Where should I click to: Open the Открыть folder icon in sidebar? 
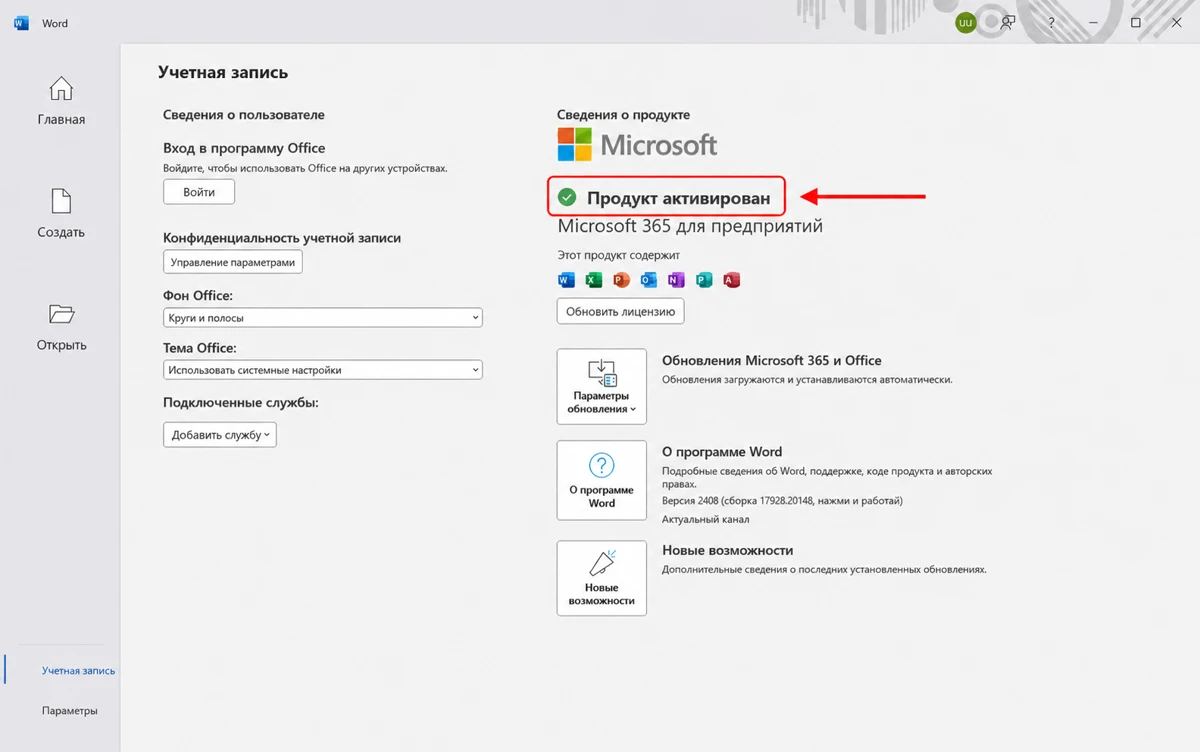(61, 314)
